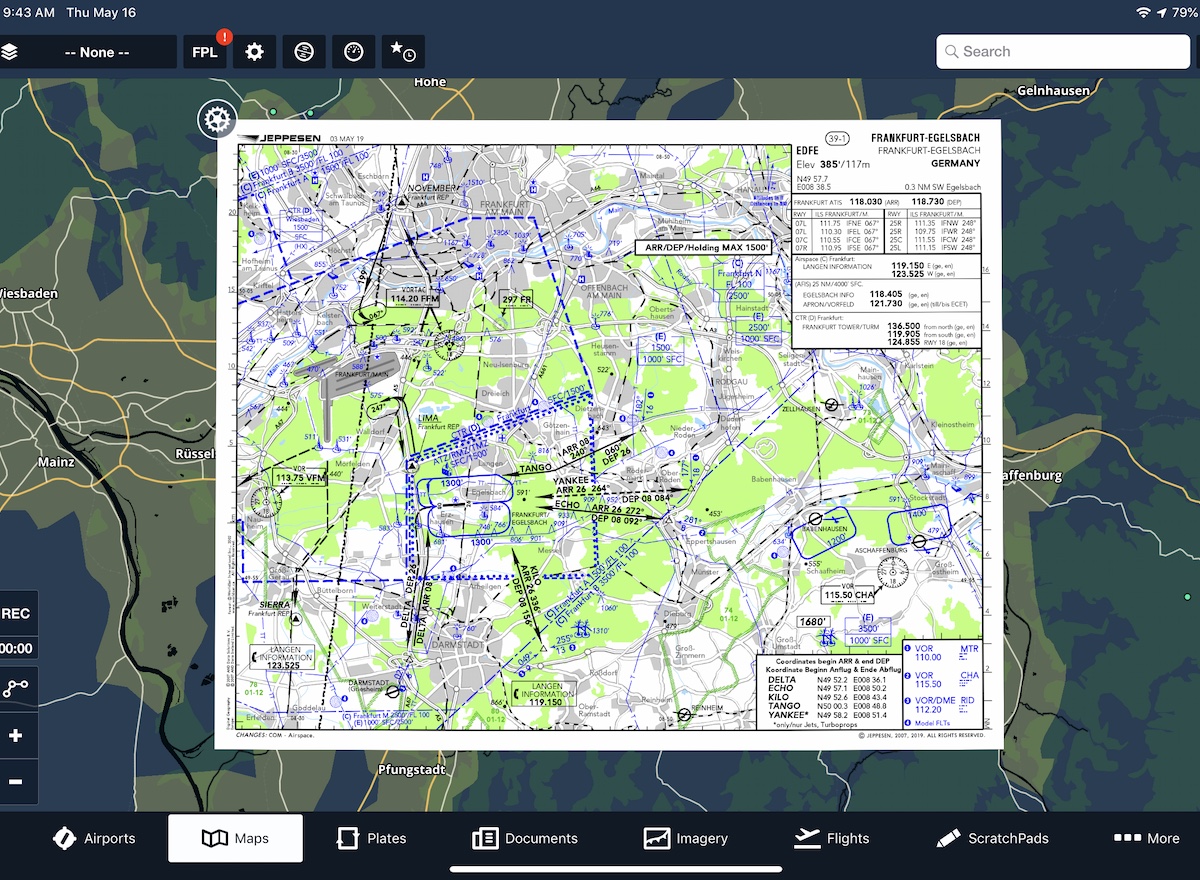Tap the 1680' elevation box
Image resolution: width=1200 pixels, height=880 pixels.
point(814,621)
